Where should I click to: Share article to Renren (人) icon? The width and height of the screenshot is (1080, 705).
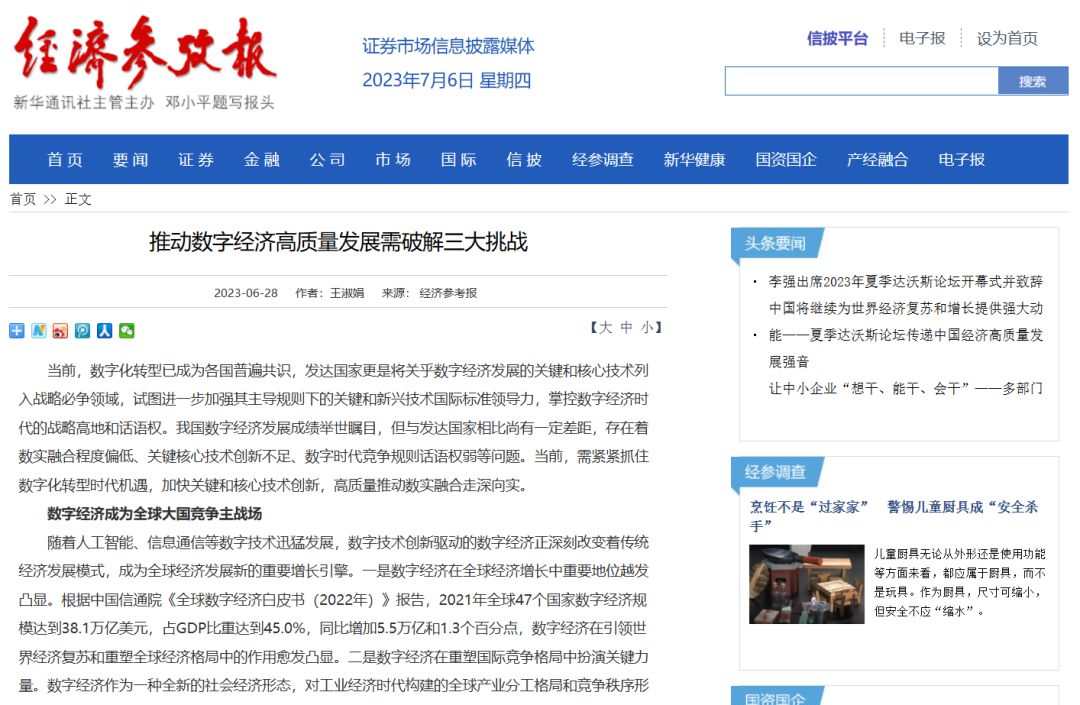coord(105,331)
